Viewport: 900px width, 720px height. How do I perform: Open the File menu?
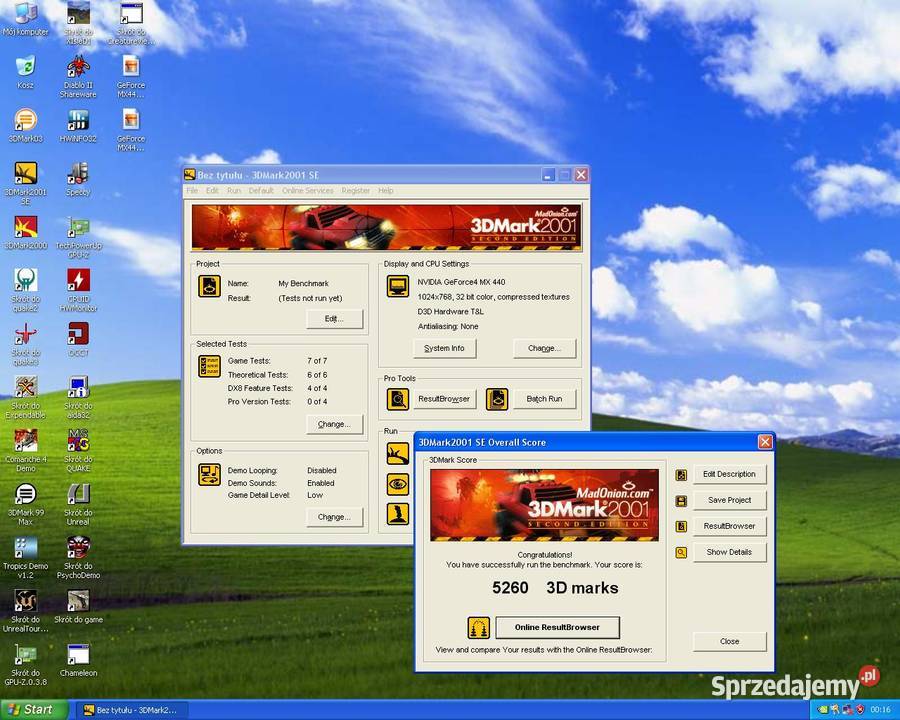[191, 190]
